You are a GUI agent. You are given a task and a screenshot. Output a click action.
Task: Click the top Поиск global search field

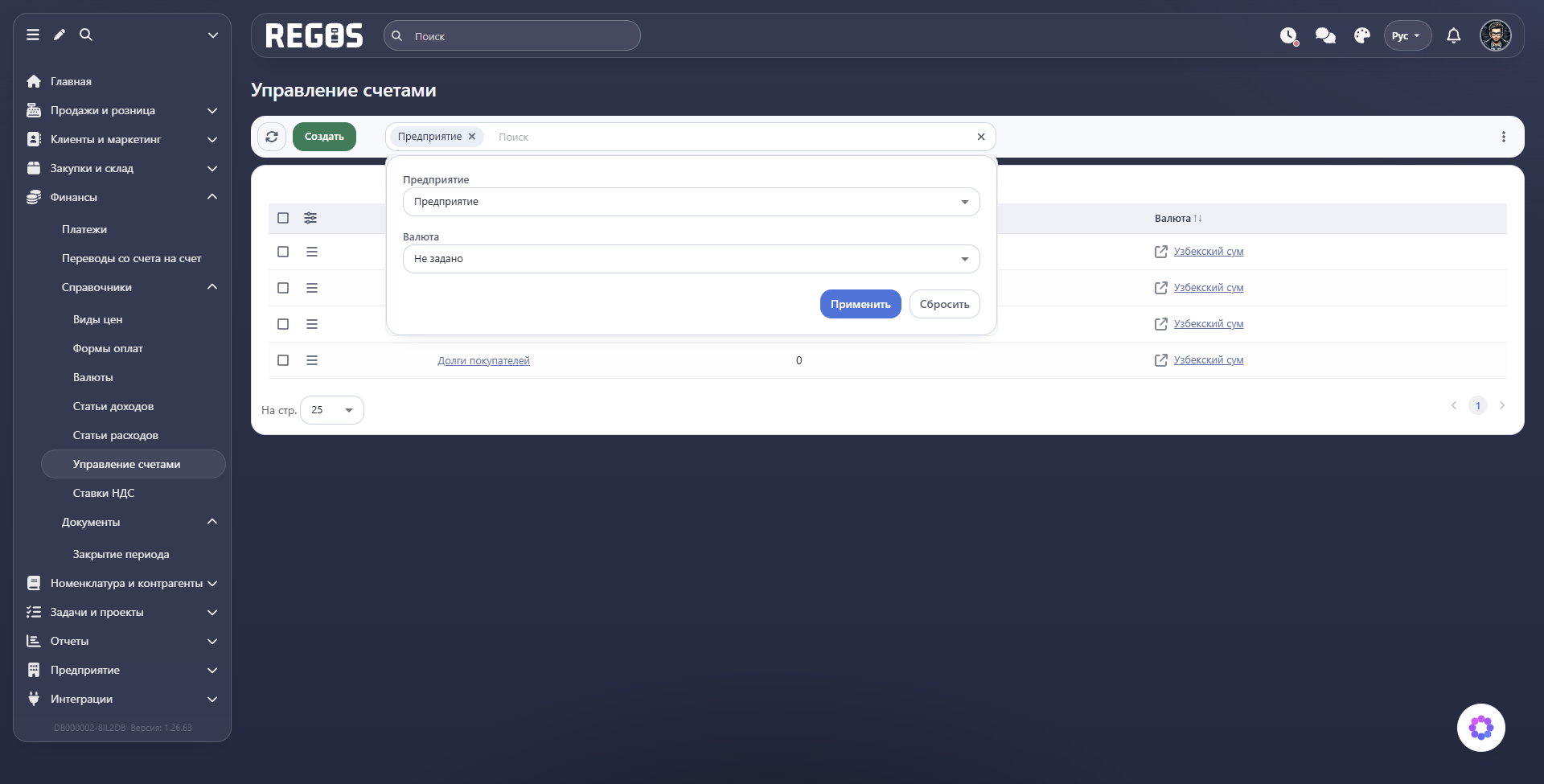[512, 36]
